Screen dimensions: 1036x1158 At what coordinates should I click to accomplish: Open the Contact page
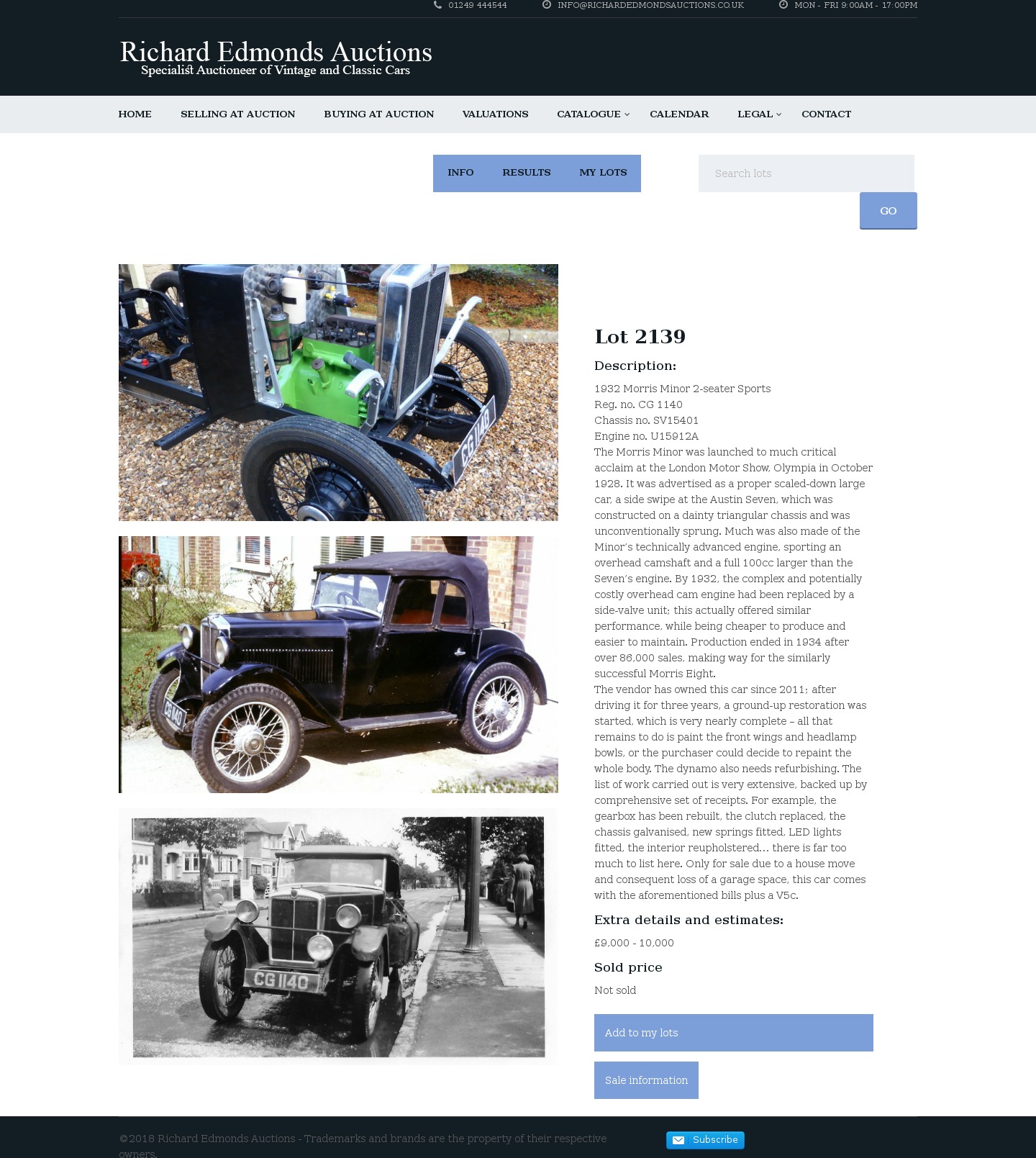[x=827, y=114]
